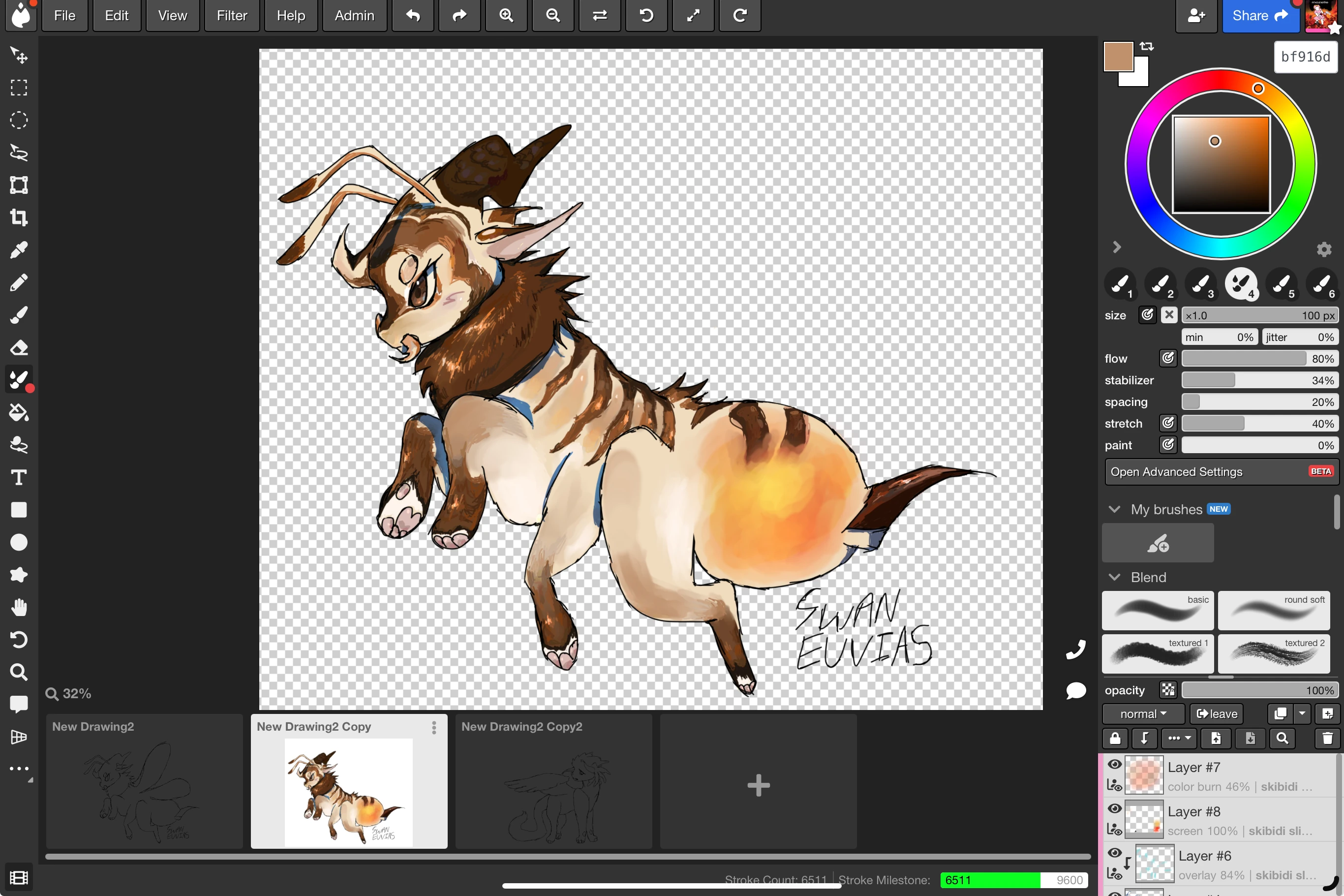Toggle pressure sensitivity for flow
1344x896 pixels.
(x=1167, y=358)
